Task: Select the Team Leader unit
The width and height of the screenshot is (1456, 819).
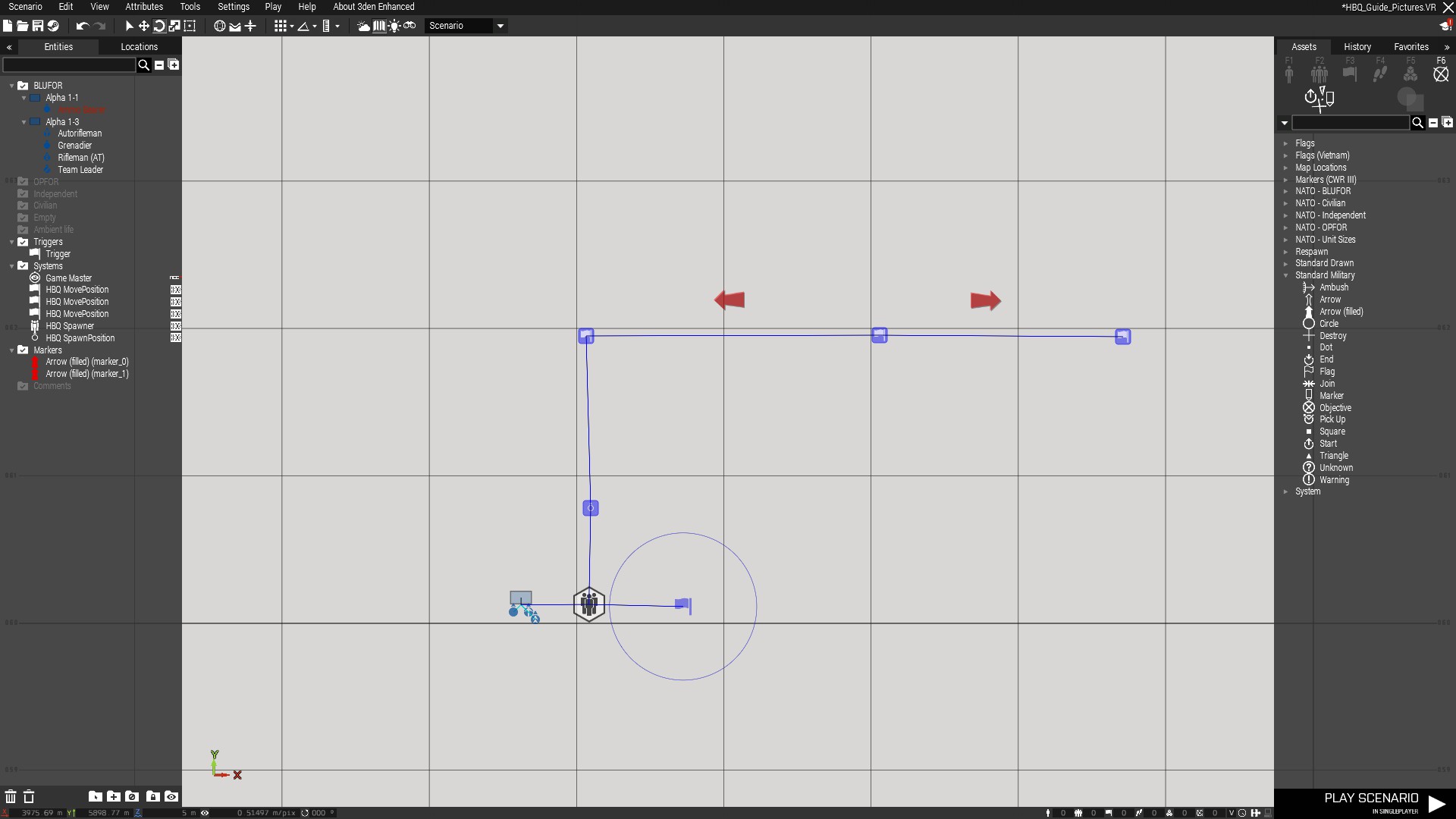Action: coord(80,170)
